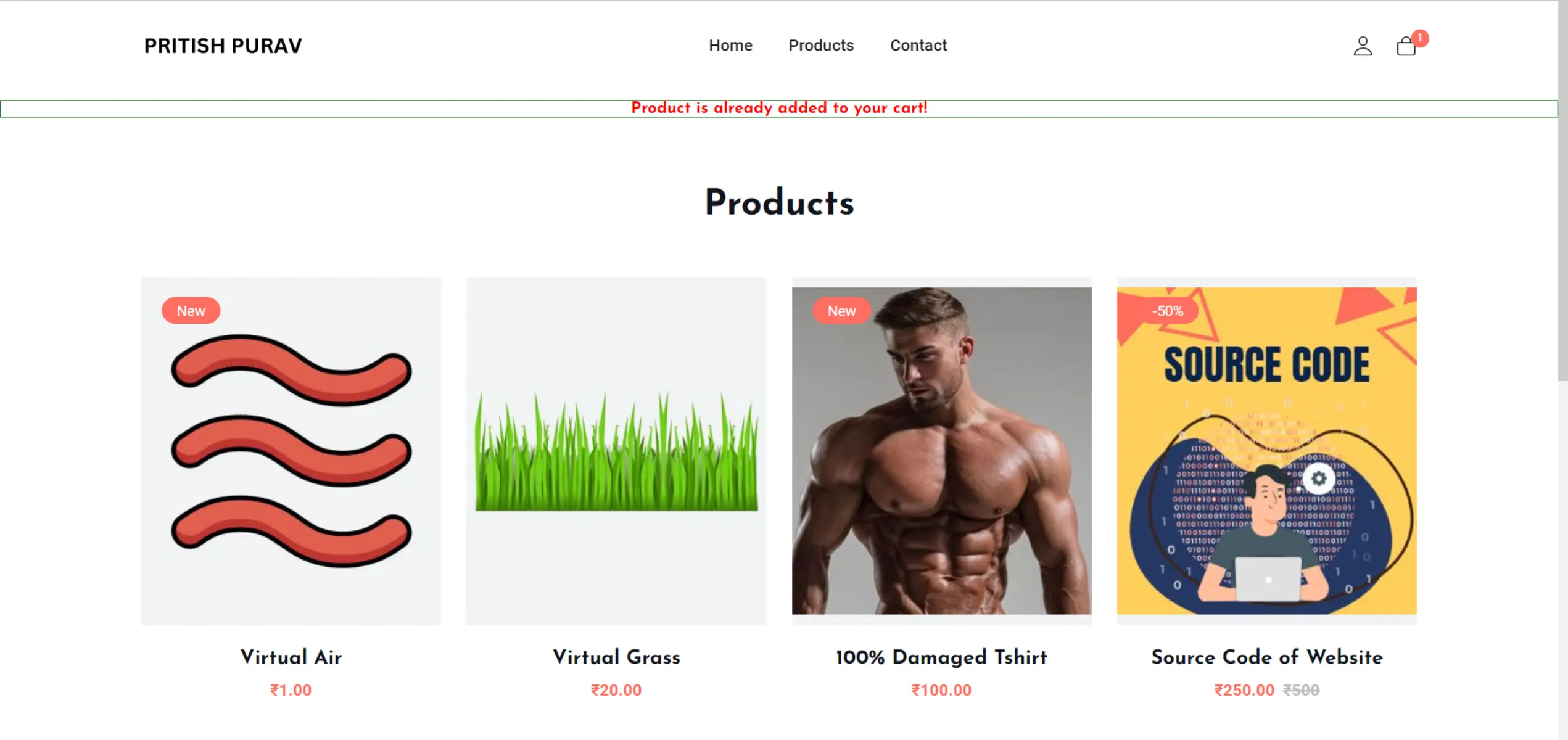Open the Products menu item

point(821,46)
